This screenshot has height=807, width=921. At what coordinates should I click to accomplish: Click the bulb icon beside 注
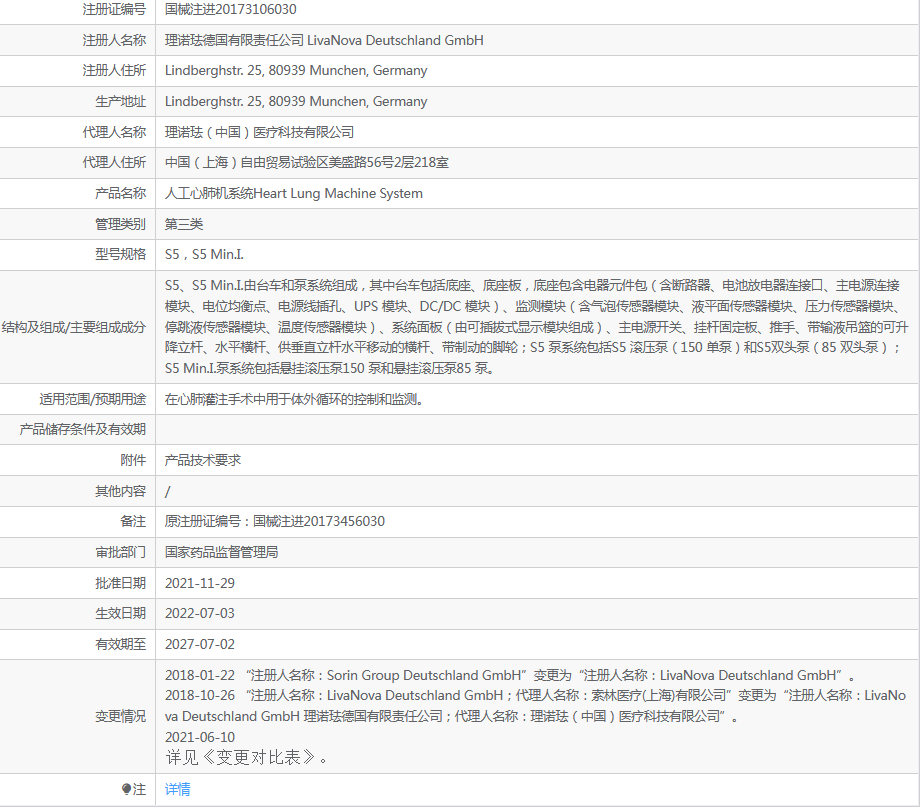click(126, 789)
